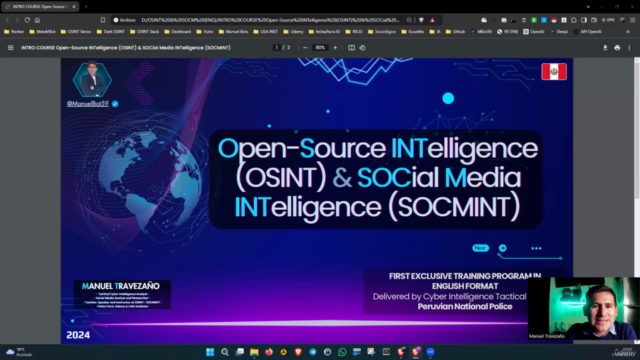The height and width of the screenshot is (360, 640).
Task: Open the Manuel Bots bookmarks folder
Action: (233, 31)
